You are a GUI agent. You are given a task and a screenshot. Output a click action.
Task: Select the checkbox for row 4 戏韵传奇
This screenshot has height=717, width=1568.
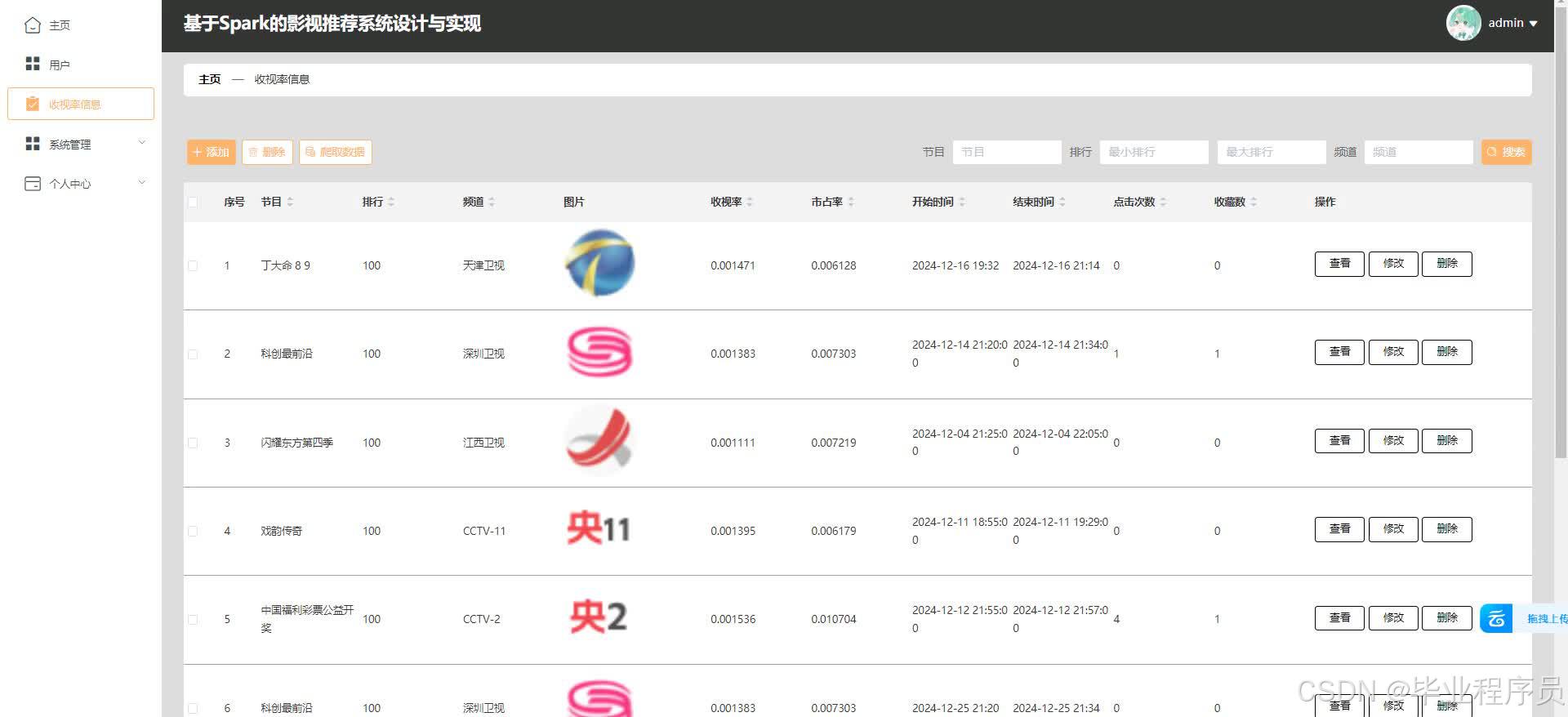193,531
